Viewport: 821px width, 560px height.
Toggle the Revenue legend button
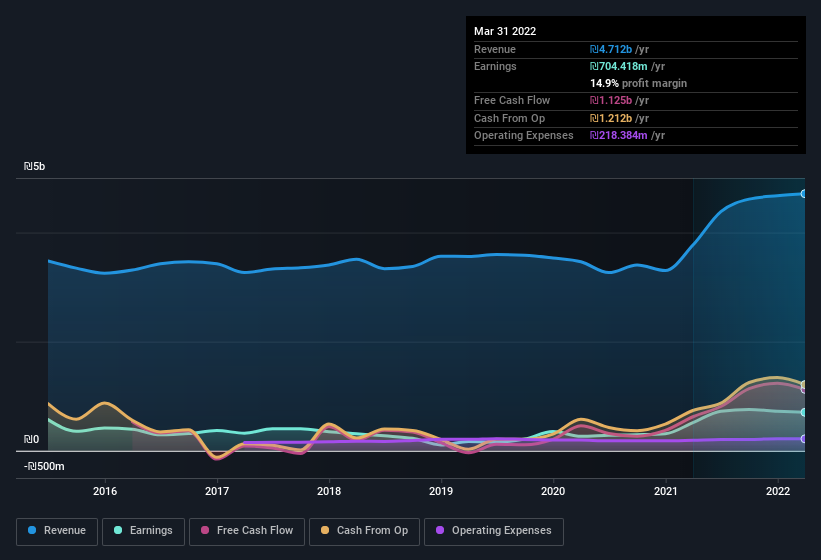[x=57, y=531]
